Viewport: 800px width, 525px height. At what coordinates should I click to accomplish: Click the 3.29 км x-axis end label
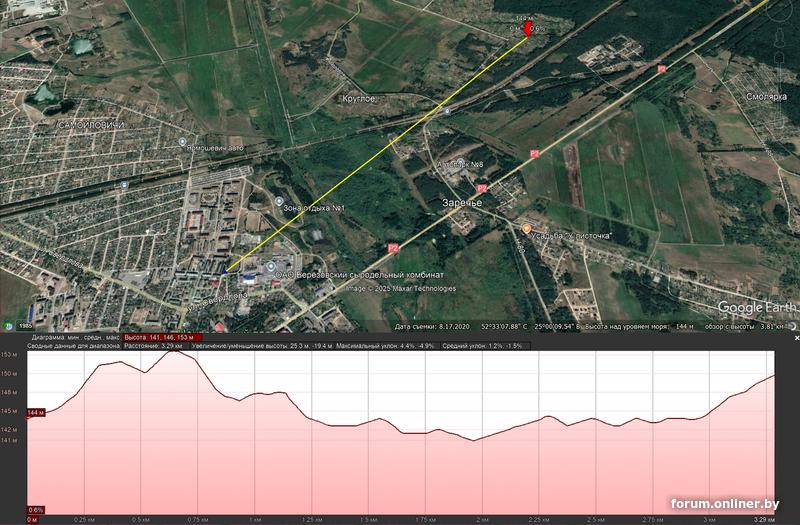(x=763, y=520)
